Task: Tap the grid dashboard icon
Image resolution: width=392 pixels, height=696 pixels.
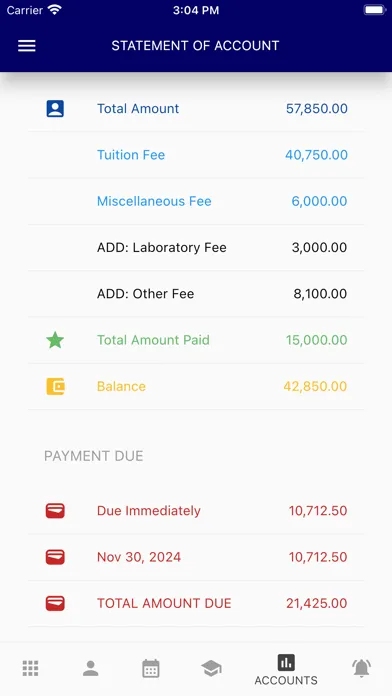Action: coord(30,668)
